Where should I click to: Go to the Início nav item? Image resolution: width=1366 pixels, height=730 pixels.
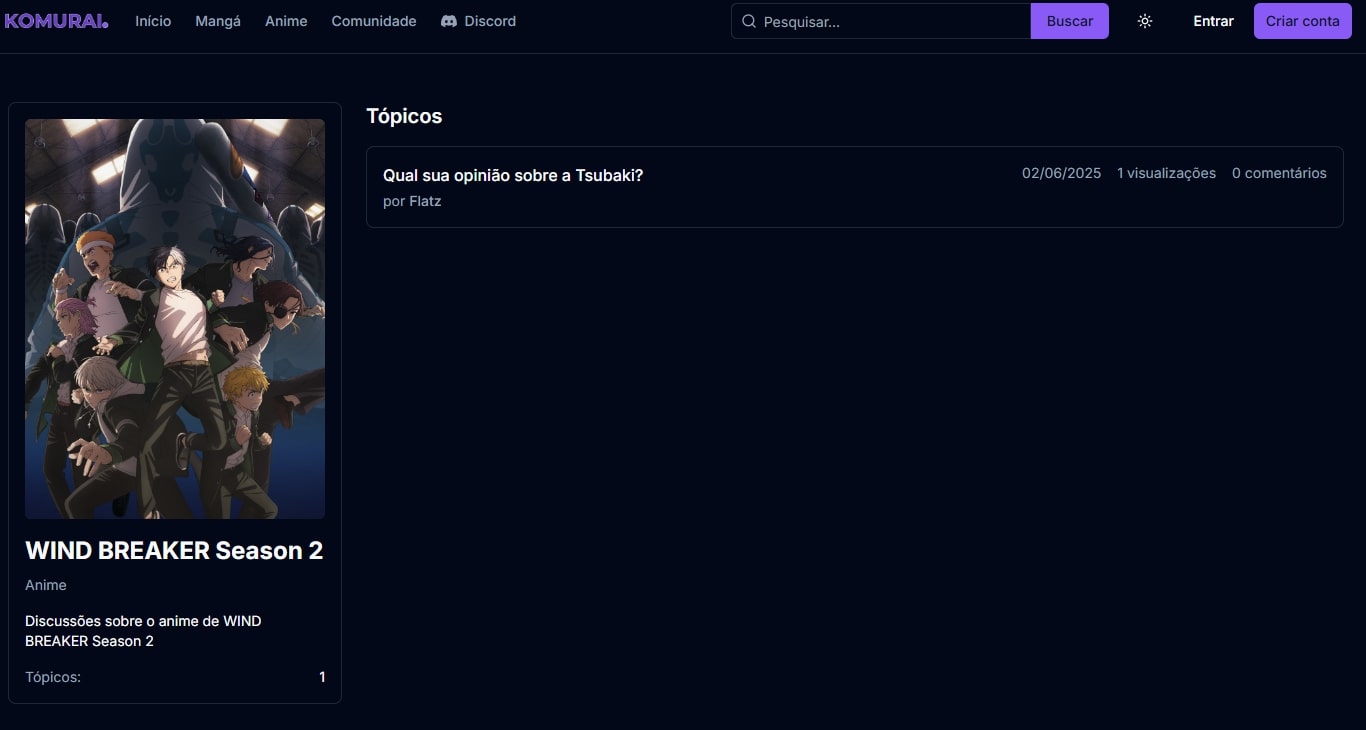pyautogui.click(x=153, y=21)
